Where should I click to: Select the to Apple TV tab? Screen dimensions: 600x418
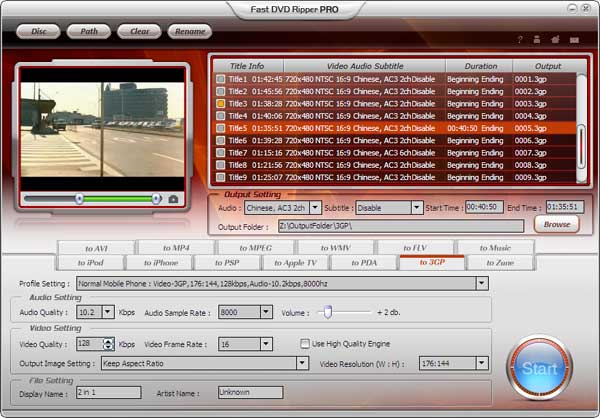295,263
